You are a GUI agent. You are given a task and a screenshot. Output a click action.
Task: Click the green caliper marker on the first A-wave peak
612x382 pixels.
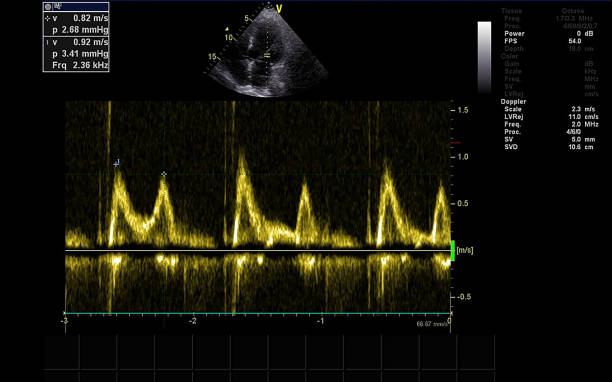pyautogui.click(x=164, y=174)
